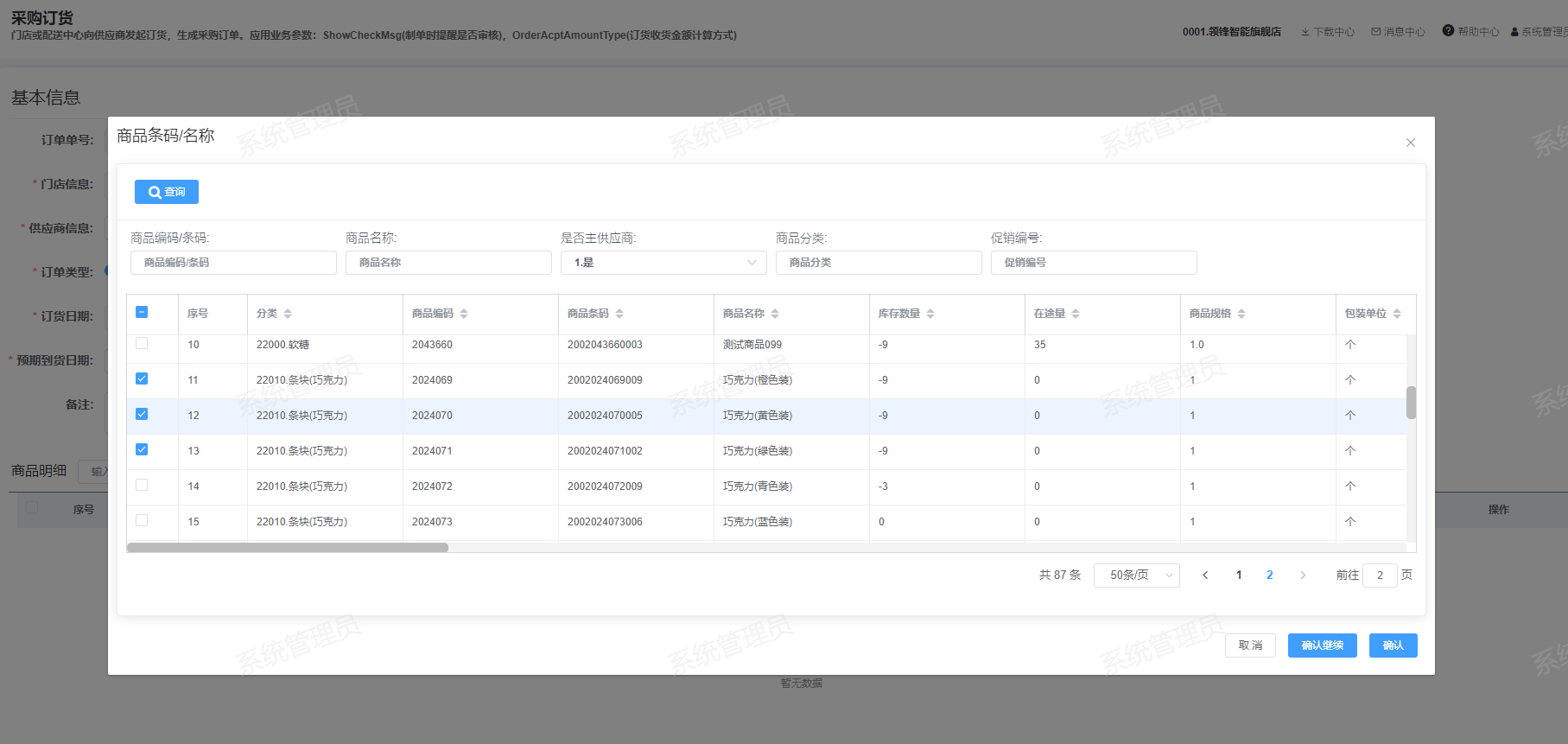Sort table by 商品编码 column icon
The height and width of the screenshot is (744, 1568).
(x=464, y=314)
